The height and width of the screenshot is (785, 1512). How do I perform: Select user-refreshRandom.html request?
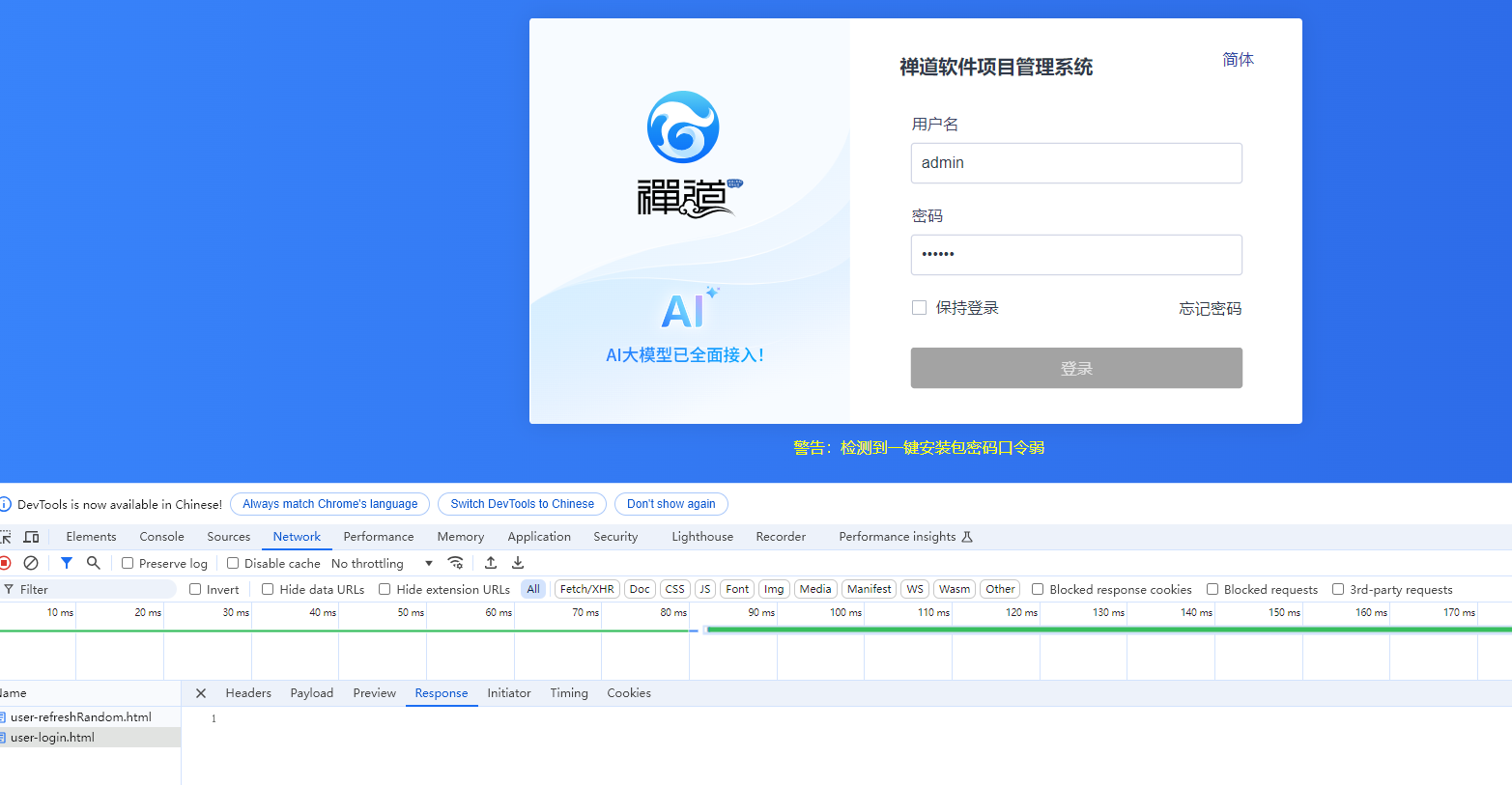tap(90, 717)
